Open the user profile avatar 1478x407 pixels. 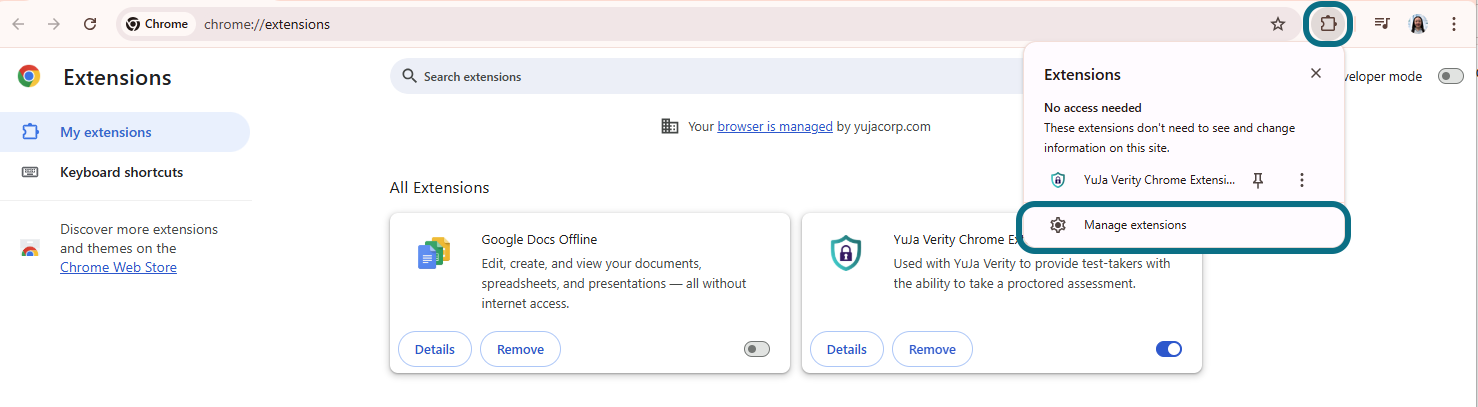[1418, 24]
